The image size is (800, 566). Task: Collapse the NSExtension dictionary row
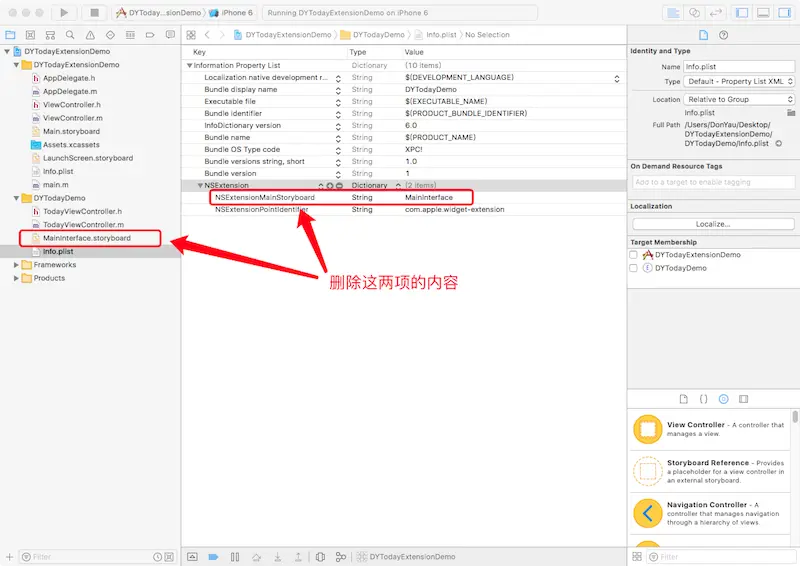(x=201, y=185)
